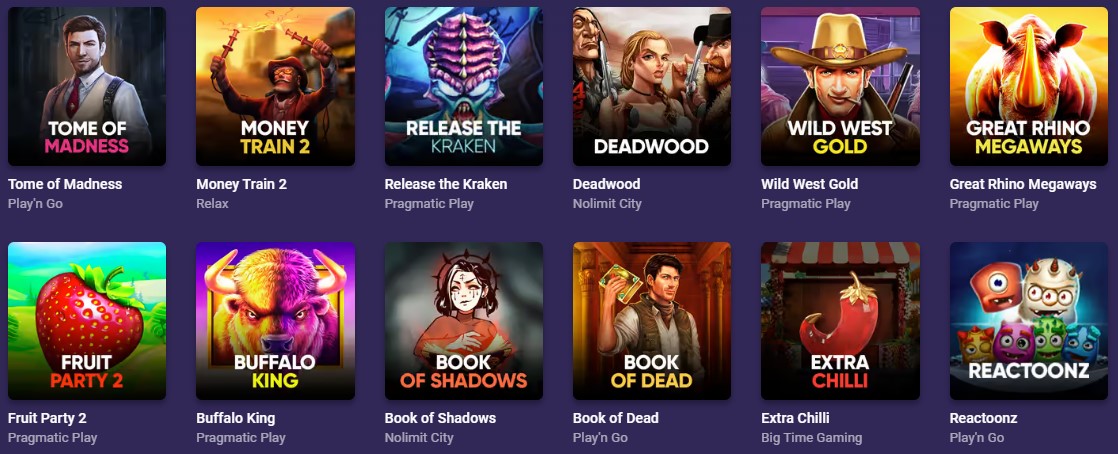Click the 'Relax' provider label

(212, 204)
